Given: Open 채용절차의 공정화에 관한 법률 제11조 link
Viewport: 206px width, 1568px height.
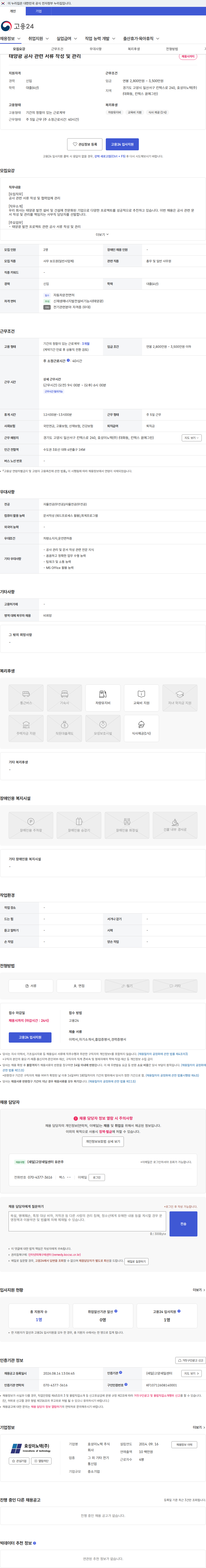Looking at the screenshot, I should tap(112, 1082).
